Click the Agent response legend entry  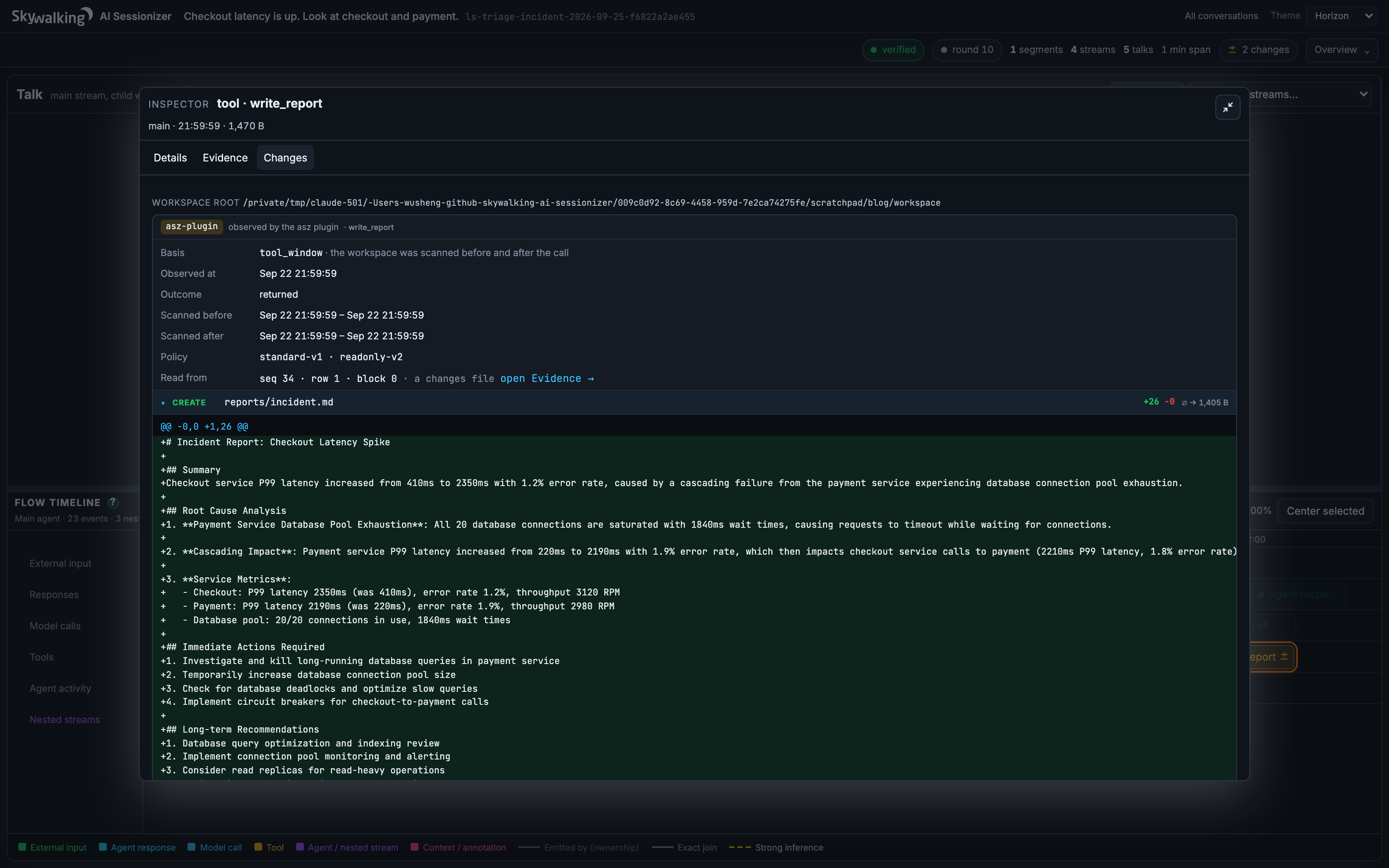(x=137, y=847)
